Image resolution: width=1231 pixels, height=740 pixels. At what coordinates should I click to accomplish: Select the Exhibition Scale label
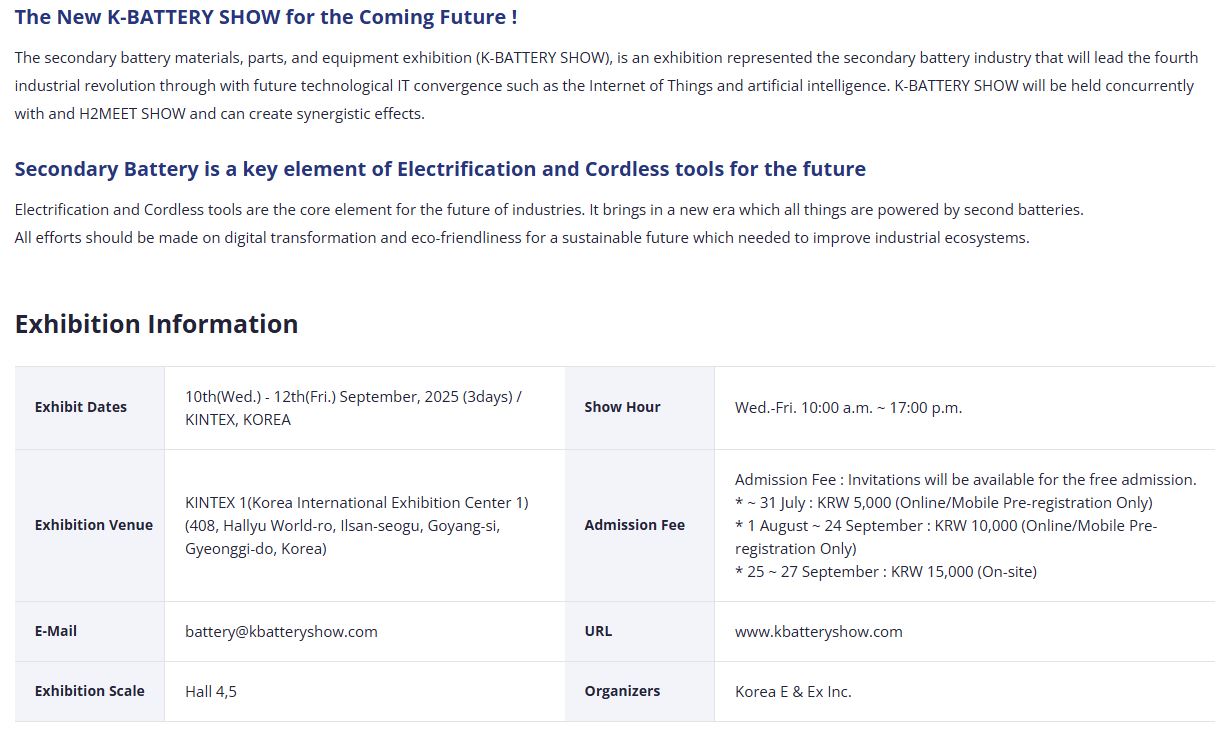click(90, 691)
